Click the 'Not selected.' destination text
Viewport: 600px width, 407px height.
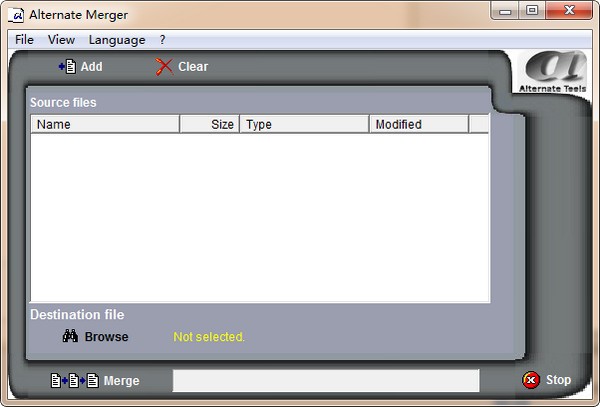pos(209,337)
